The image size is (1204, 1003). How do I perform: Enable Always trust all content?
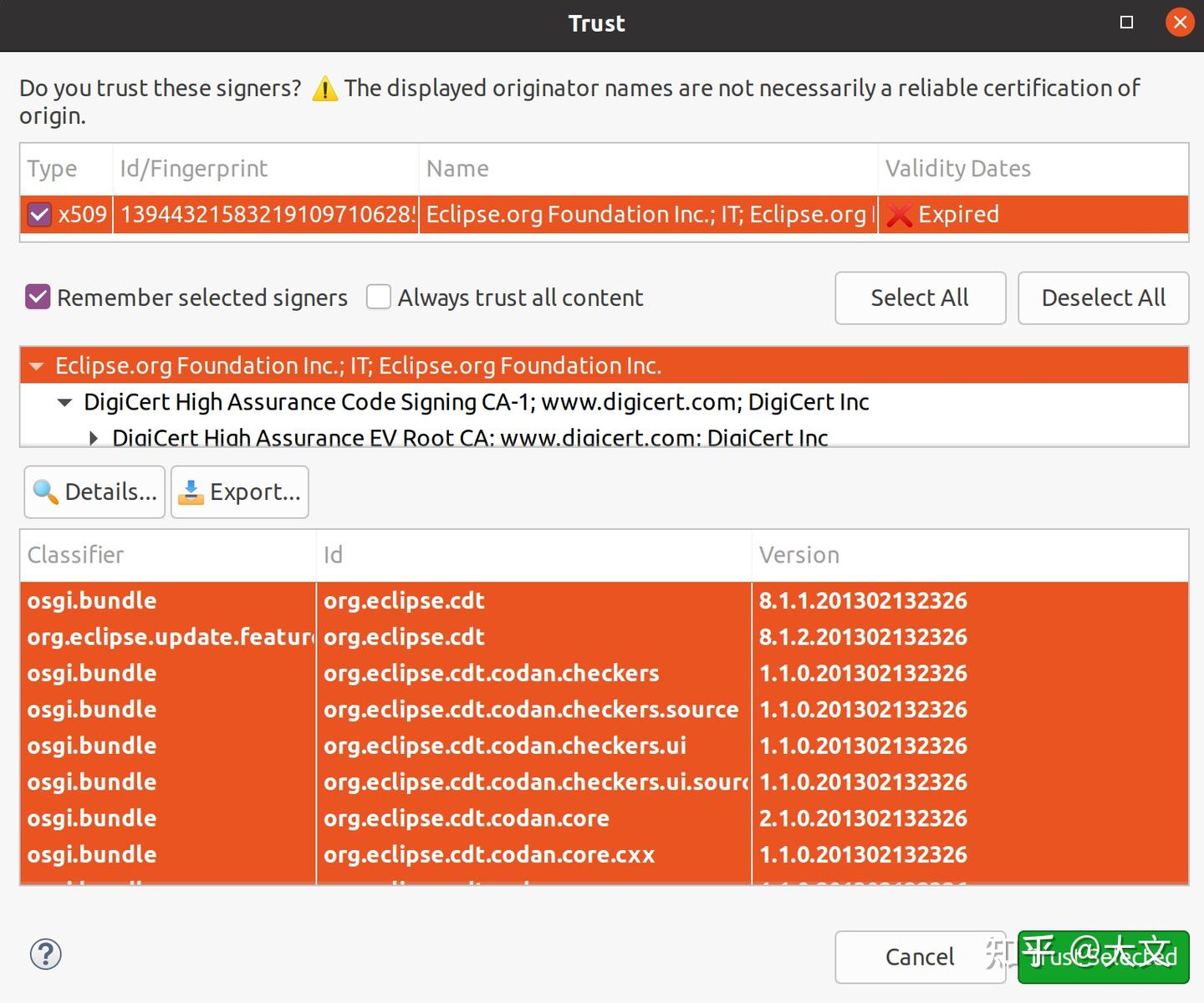click(x=379, y=297)
